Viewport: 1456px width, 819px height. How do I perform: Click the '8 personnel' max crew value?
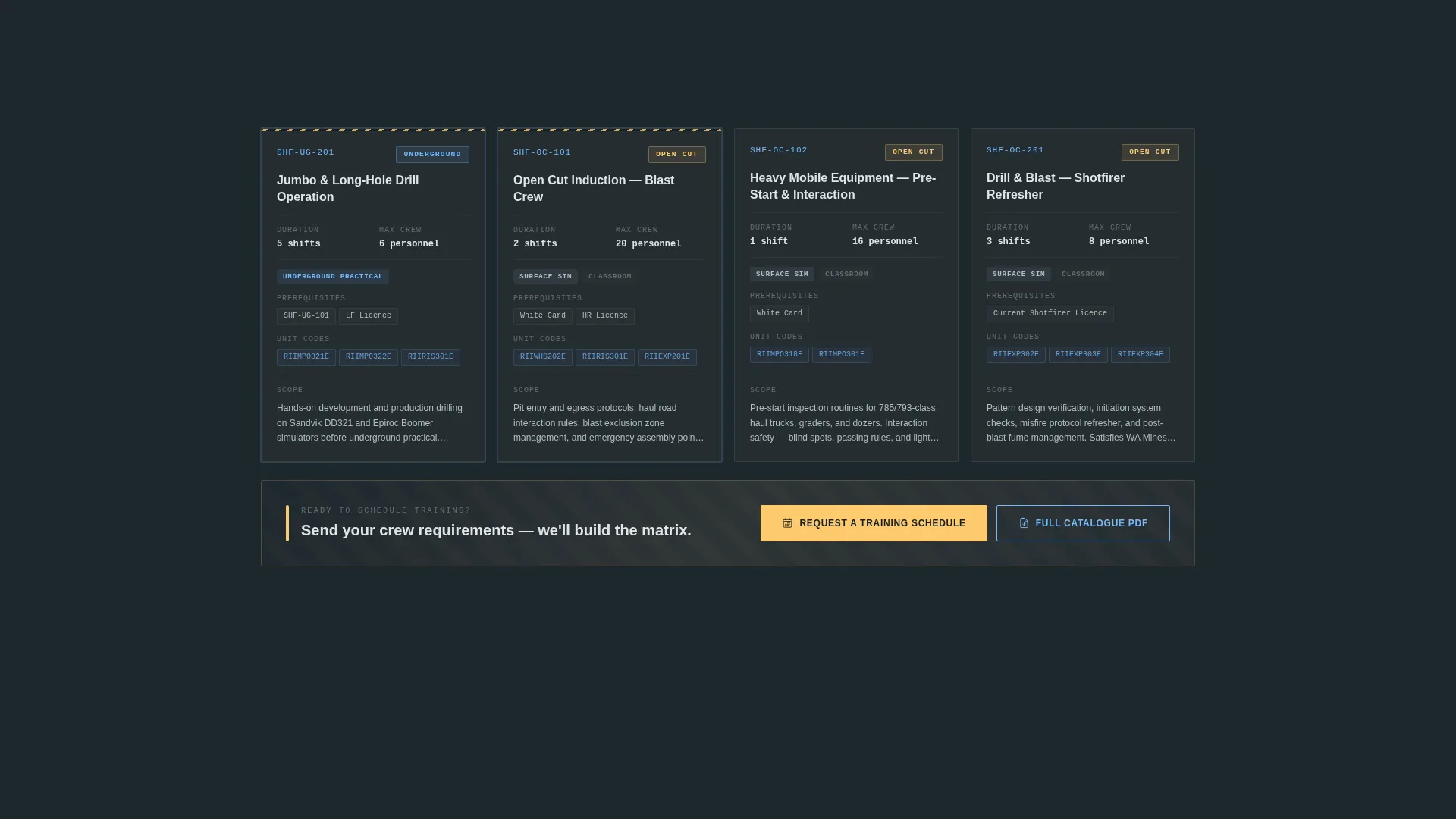[1119, 242]
